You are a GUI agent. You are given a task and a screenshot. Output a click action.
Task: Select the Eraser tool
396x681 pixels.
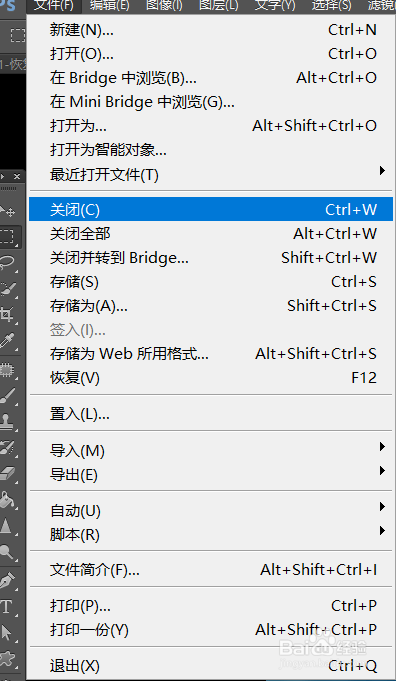pyautogui.click(x=9, y=473)
